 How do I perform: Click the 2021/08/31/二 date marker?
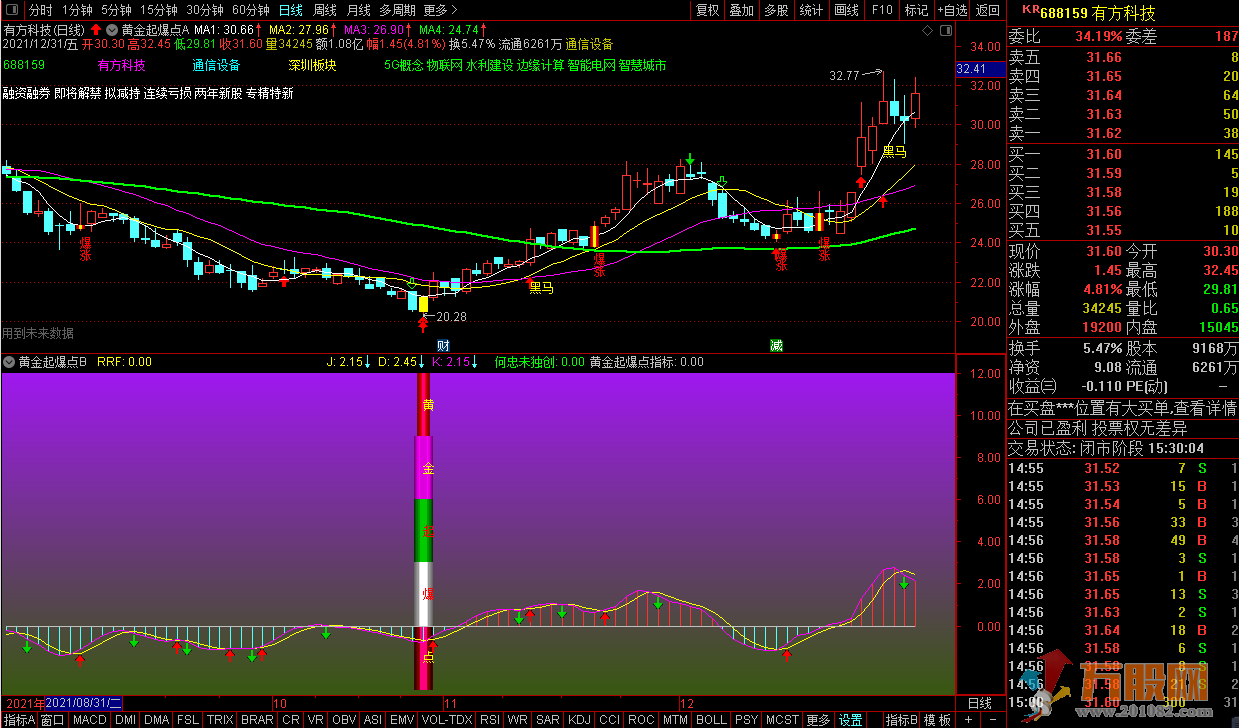84,703
